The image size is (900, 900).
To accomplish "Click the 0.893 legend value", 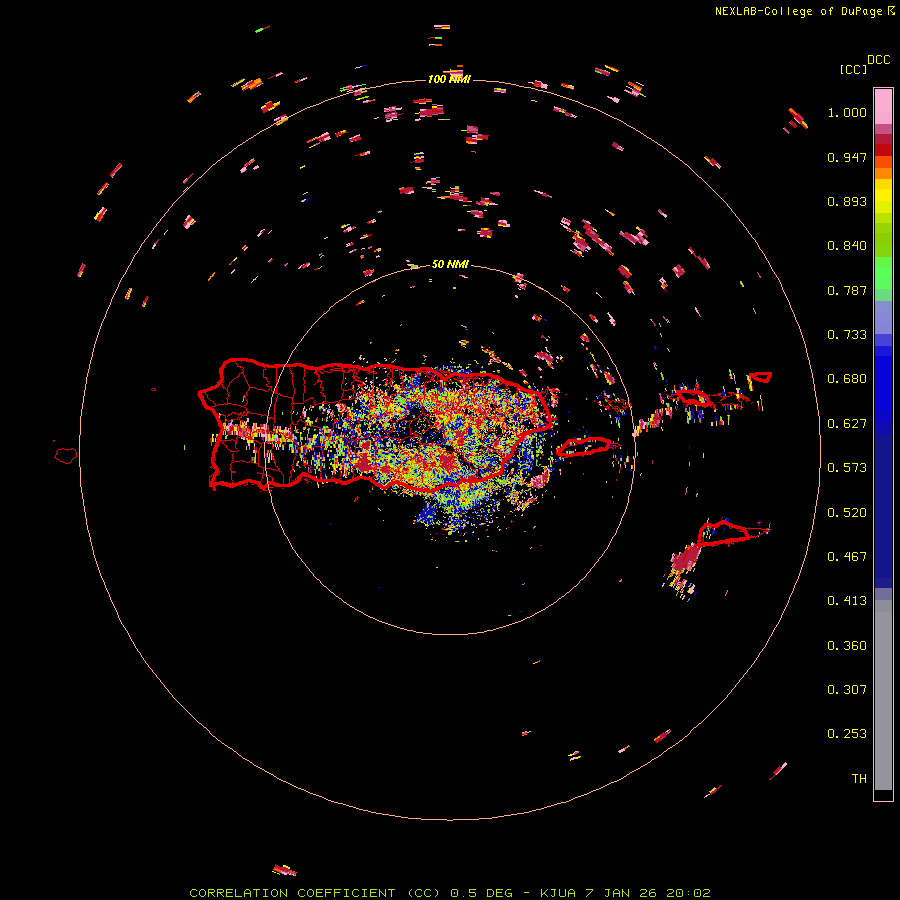I will coord(847,201).
